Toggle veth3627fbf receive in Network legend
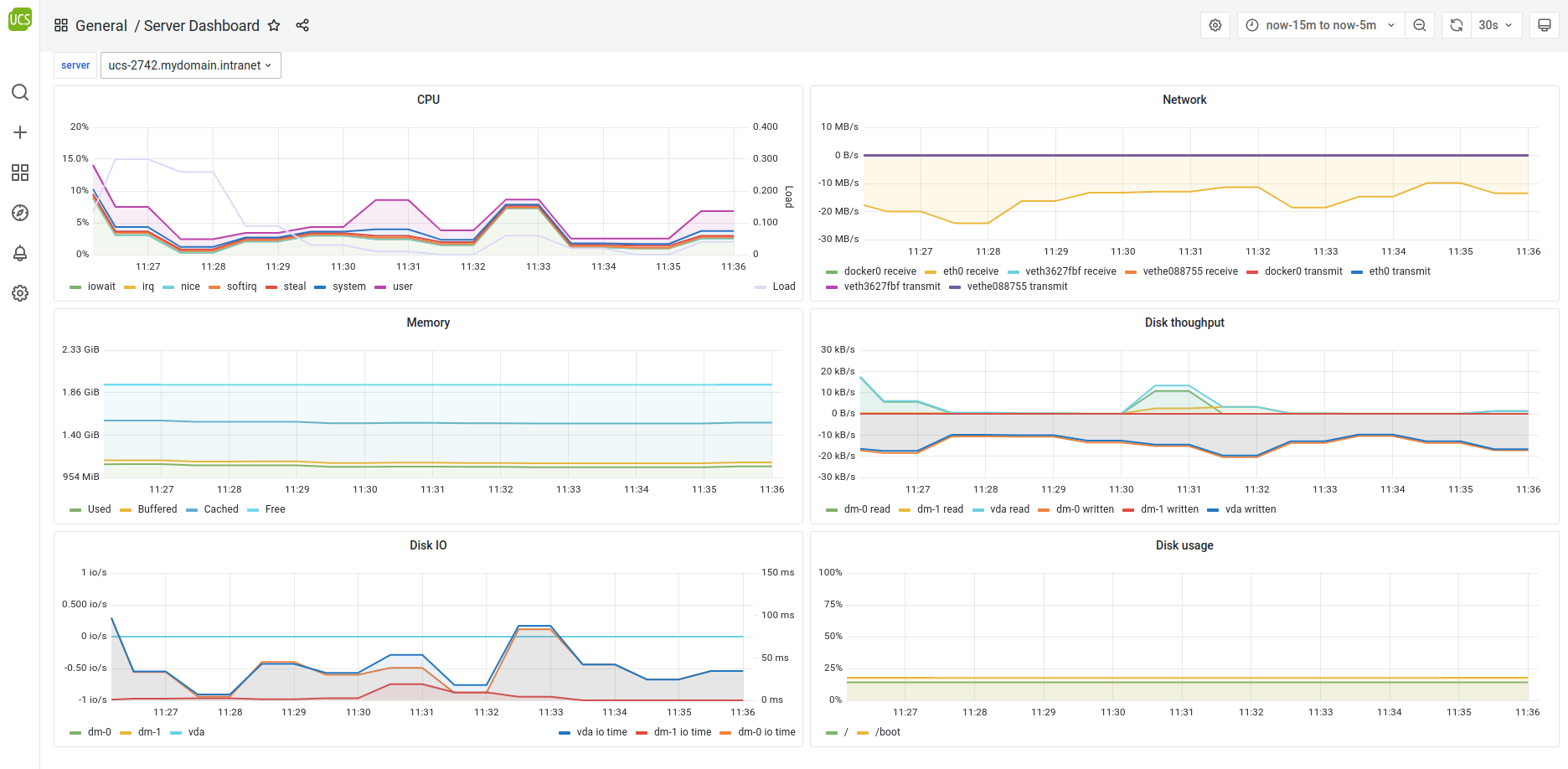 [1070, 271]
